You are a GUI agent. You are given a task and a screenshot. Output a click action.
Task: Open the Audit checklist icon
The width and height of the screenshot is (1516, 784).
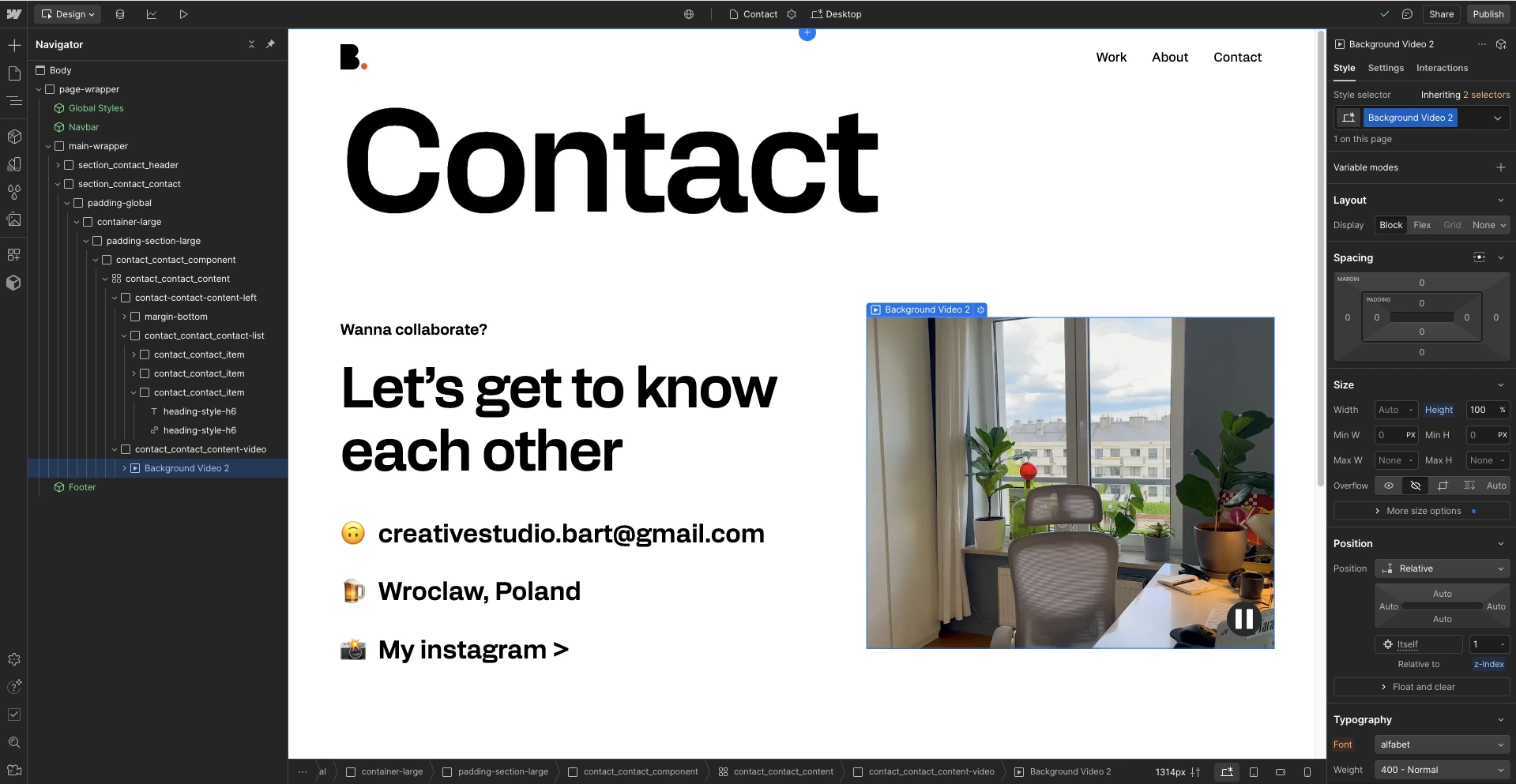pos(14,715)
